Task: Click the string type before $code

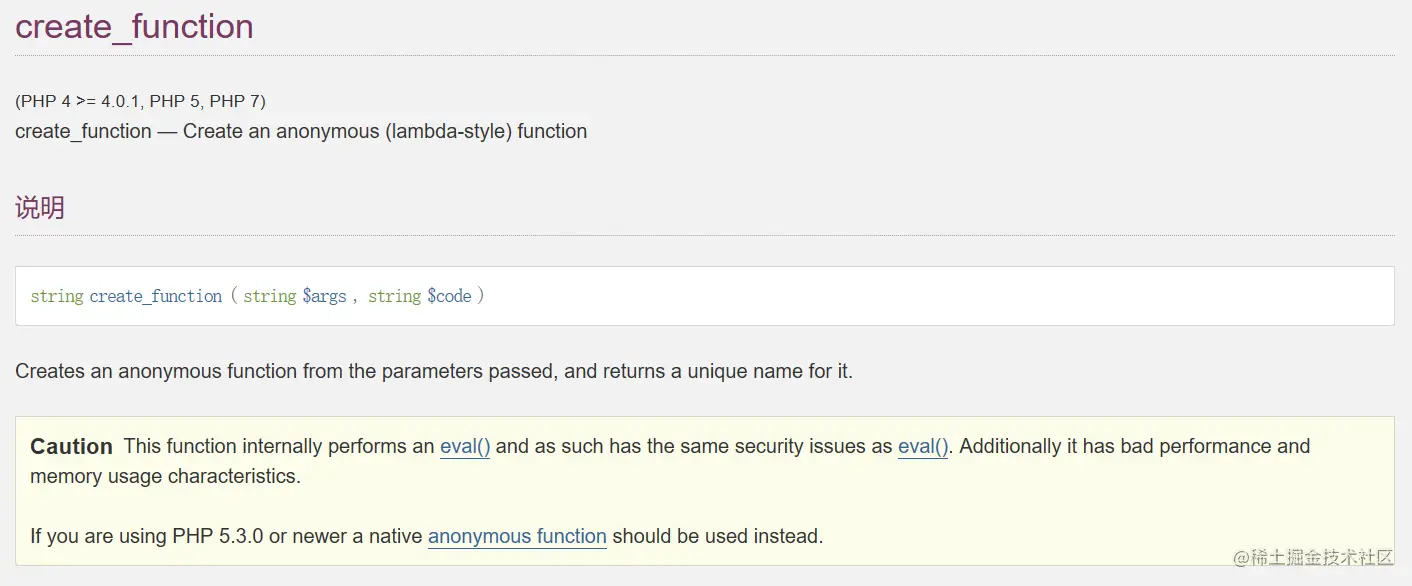Action: (394, 297)
